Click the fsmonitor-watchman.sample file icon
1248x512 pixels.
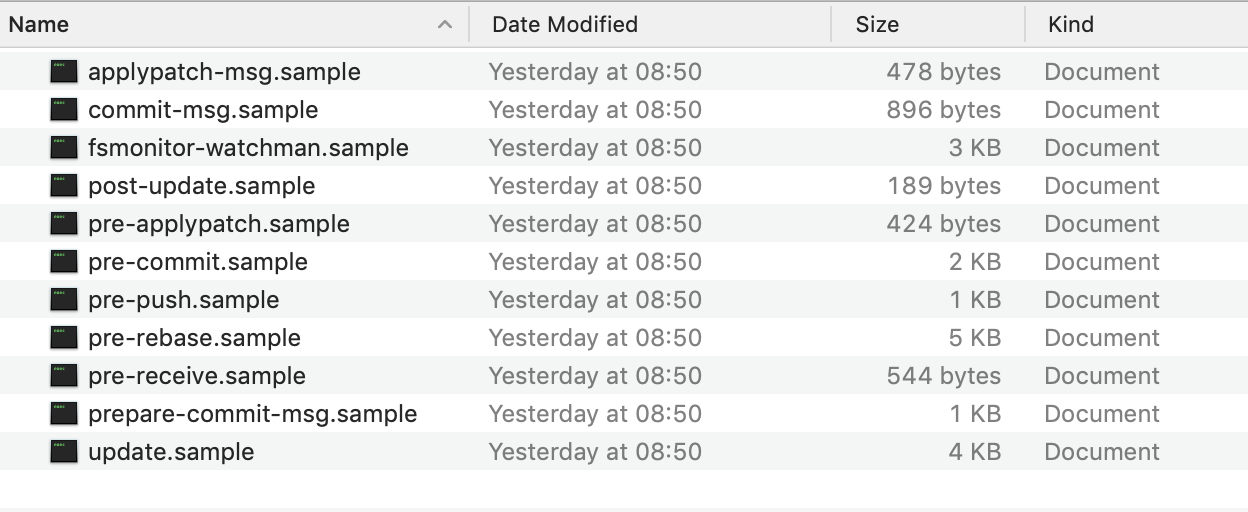tap(64, 148)
